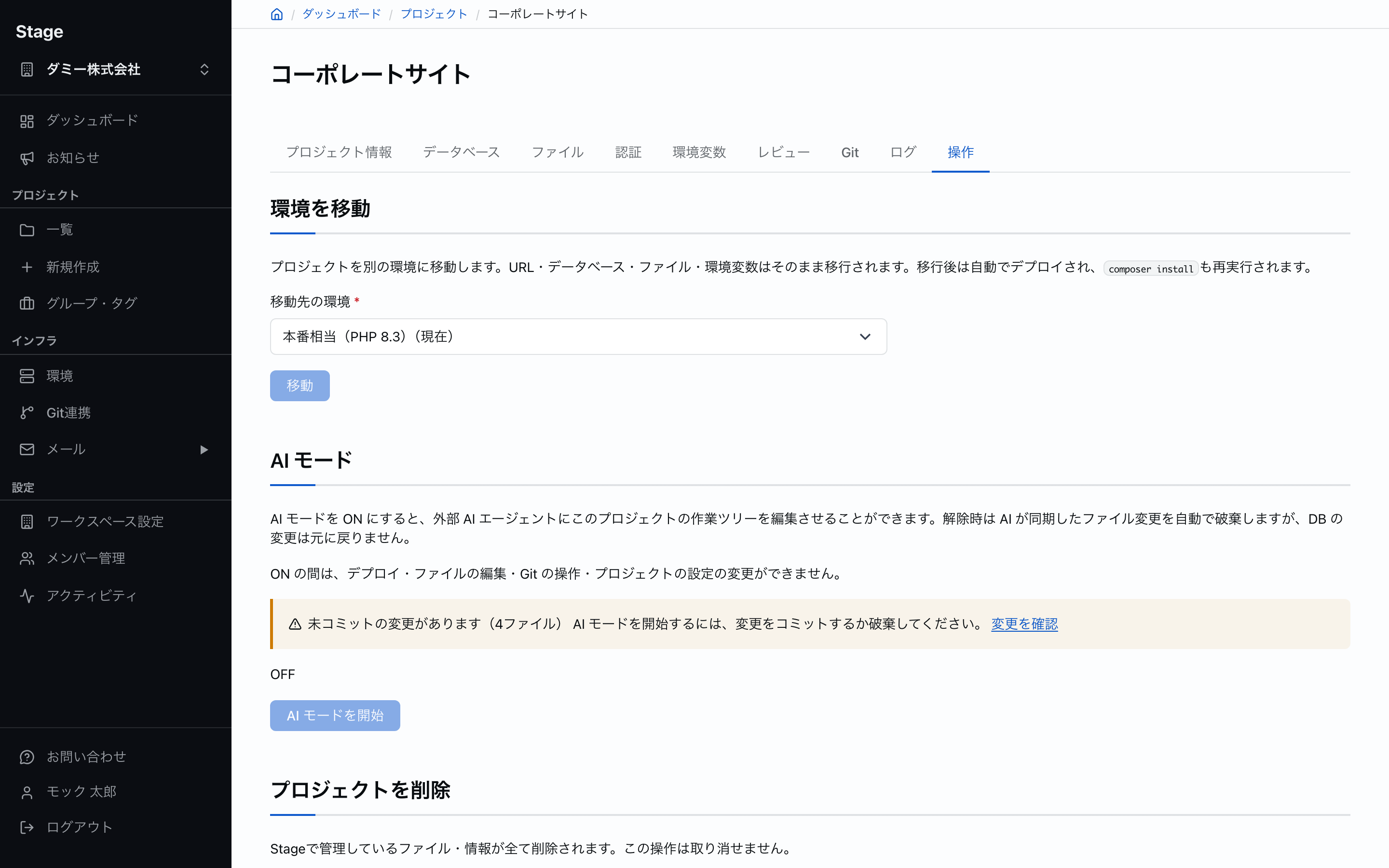Screen dimensions: 1389x868
Task: Open the 環境変数 tab
Action: click(x=699, y=152)
